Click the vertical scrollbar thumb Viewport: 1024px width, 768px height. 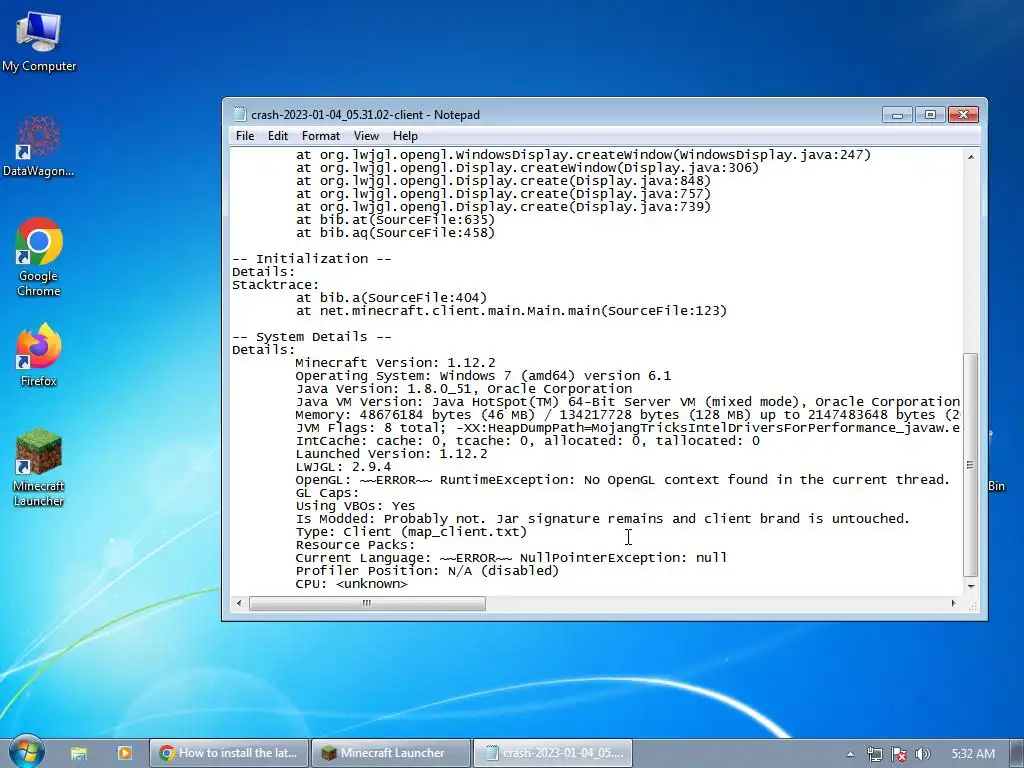coord(970,464)
